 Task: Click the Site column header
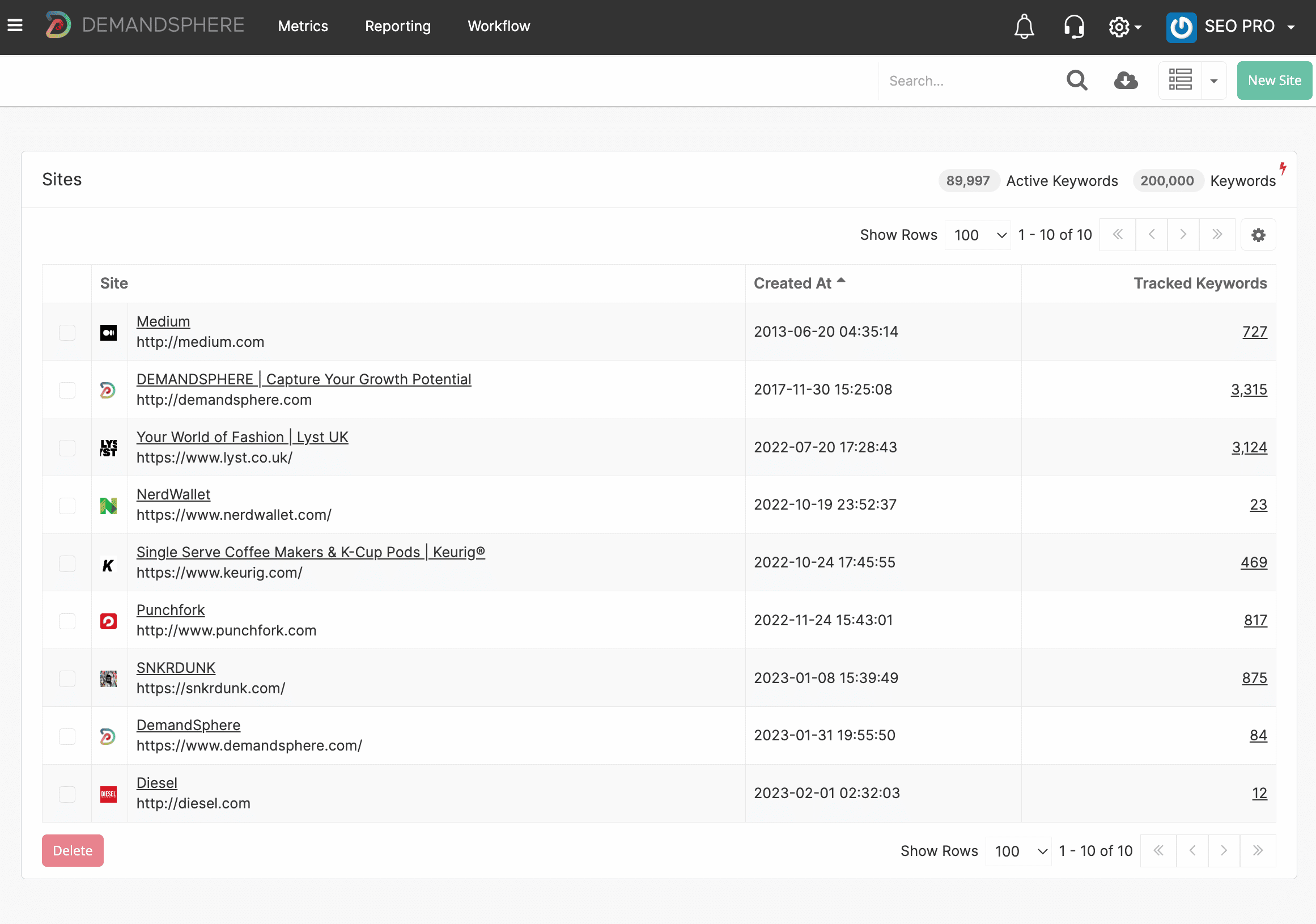coord(114,283)
